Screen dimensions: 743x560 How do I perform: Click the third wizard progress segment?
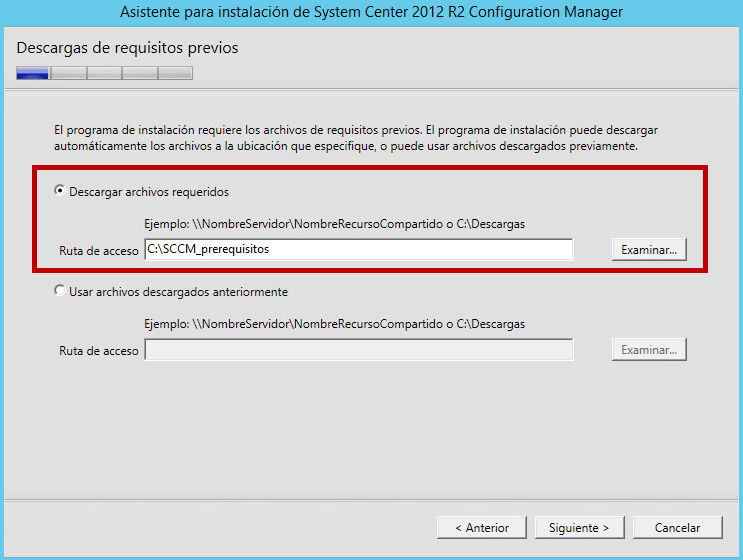pos(104,73)
